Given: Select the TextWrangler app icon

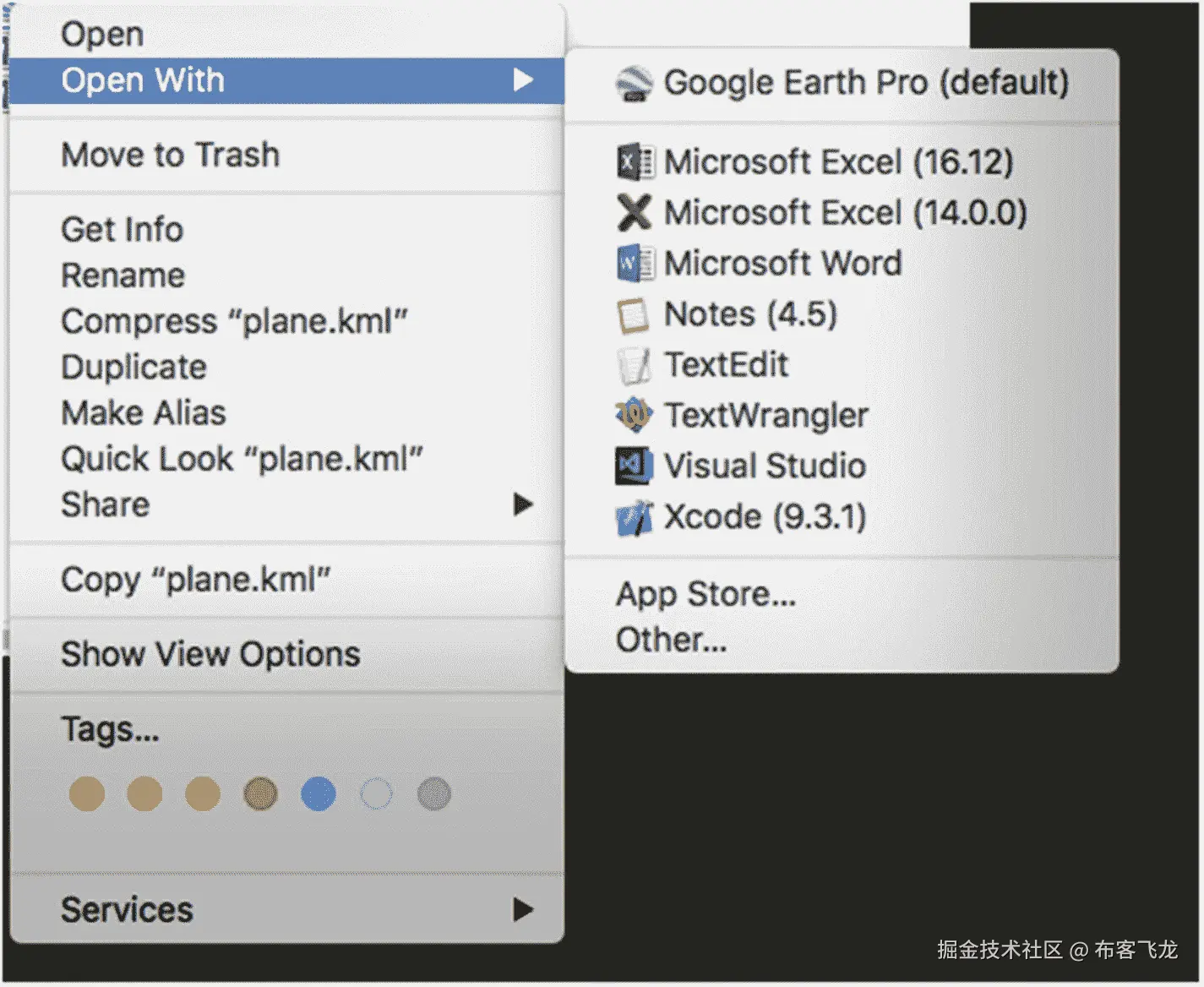Looking at the screenshot, I should click(634, 415).
